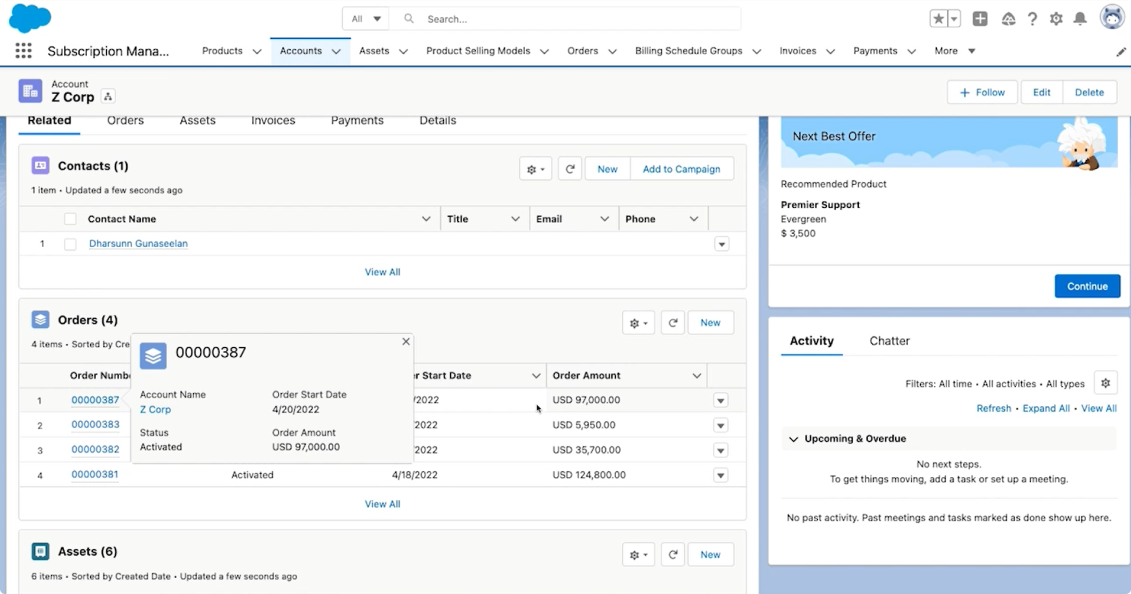Open the App Launcher grid icon
This screenshot has height=594, width=1131.
23,50
